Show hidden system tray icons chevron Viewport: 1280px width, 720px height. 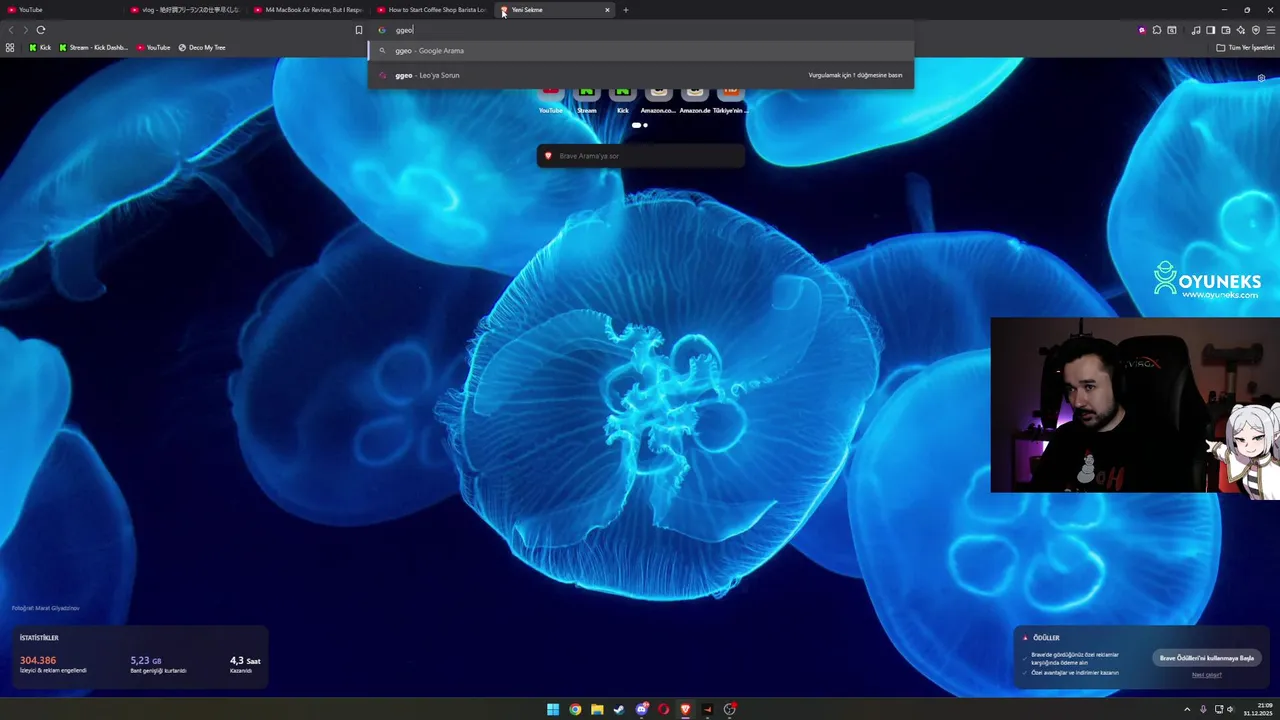(1187, 710)
